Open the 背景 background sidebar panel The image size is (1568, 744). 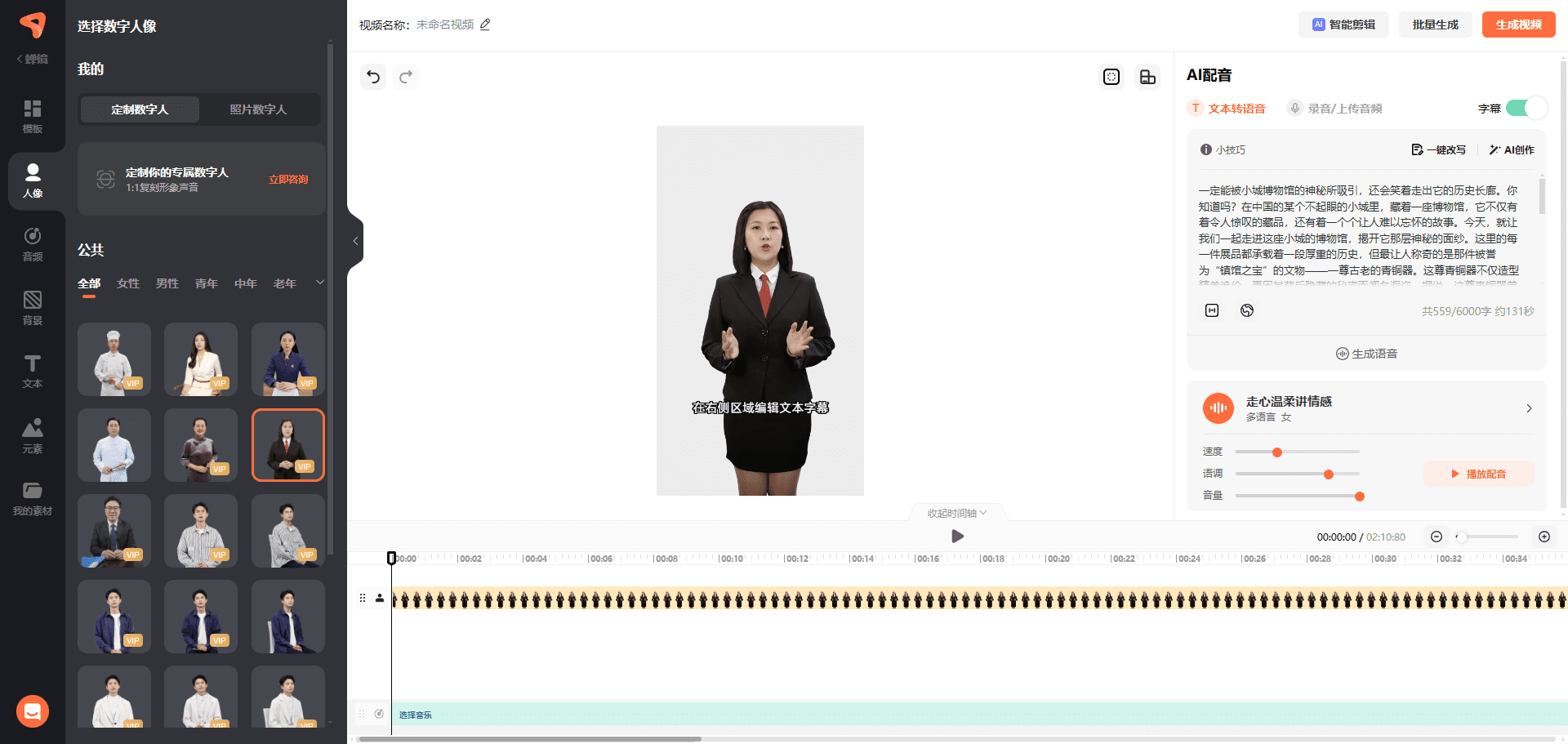(x=33, y=308)
